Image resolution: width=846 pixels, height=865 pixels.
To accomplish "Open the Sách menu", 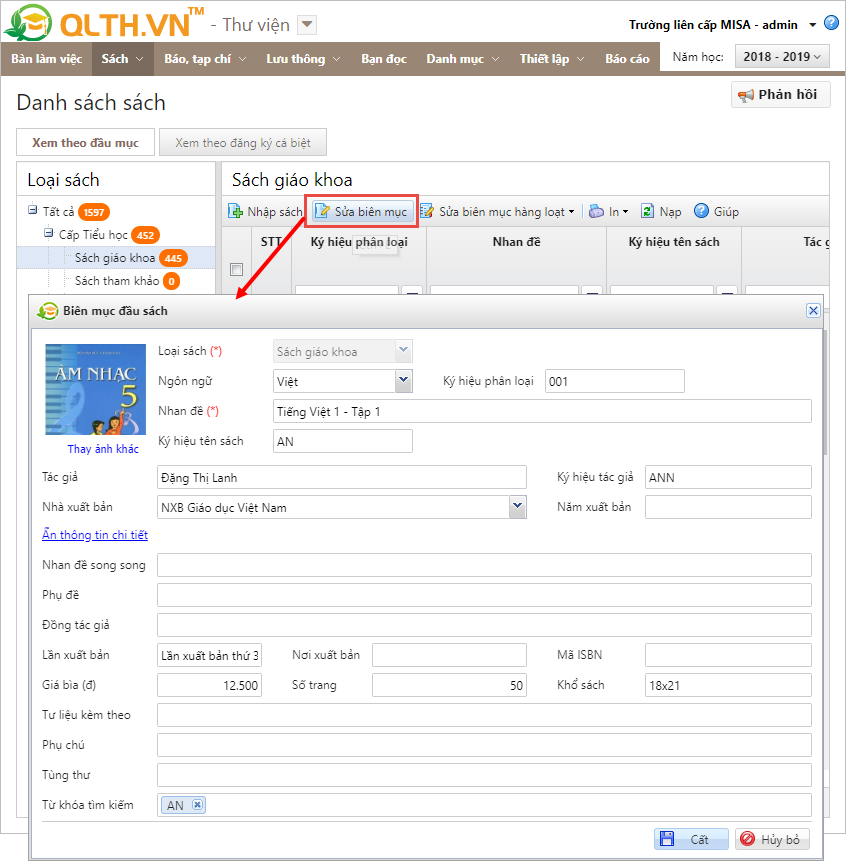I will [x=122, y=58].
